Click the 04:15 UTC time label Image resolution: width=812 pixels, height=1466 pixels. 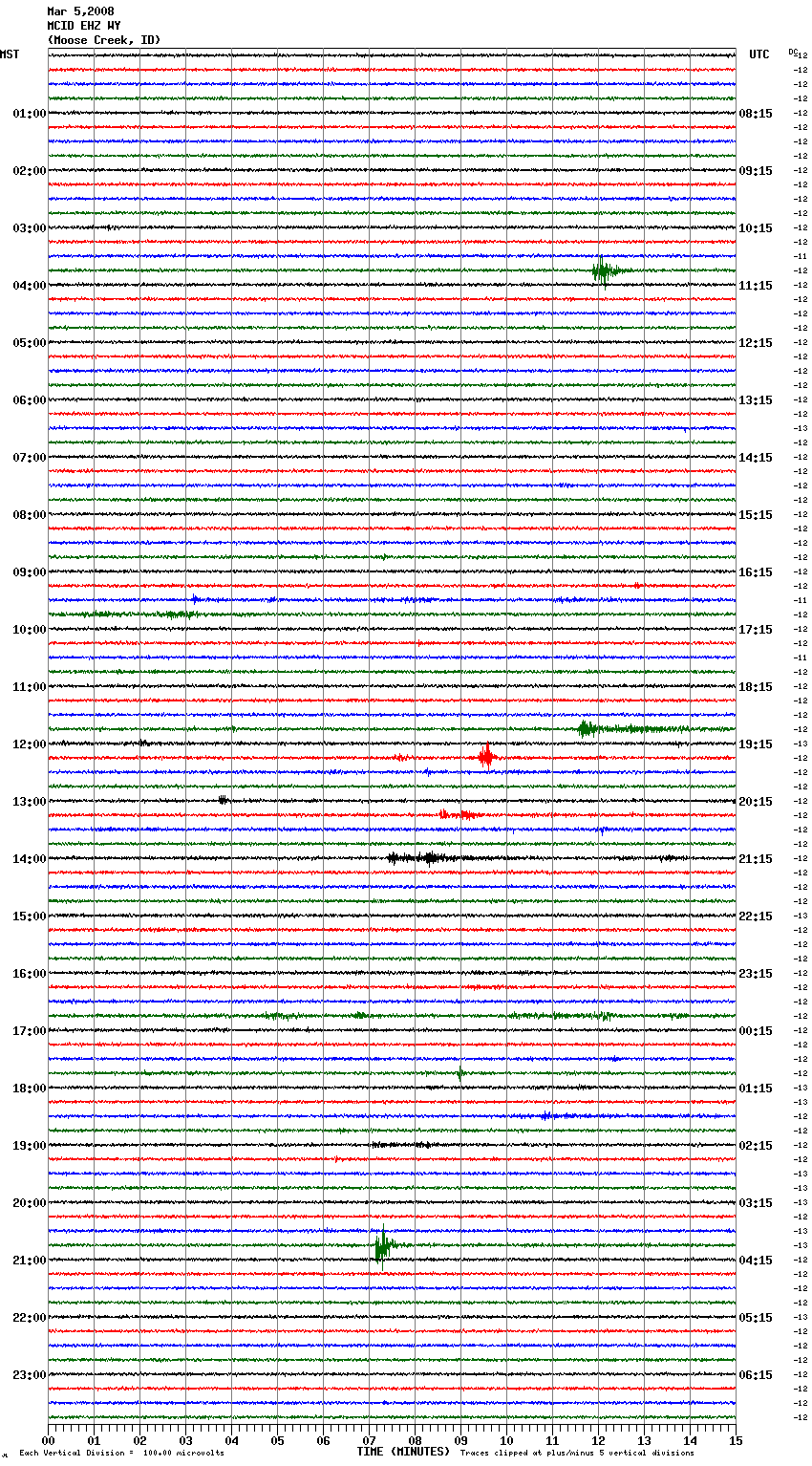[x=756, y=1261]
